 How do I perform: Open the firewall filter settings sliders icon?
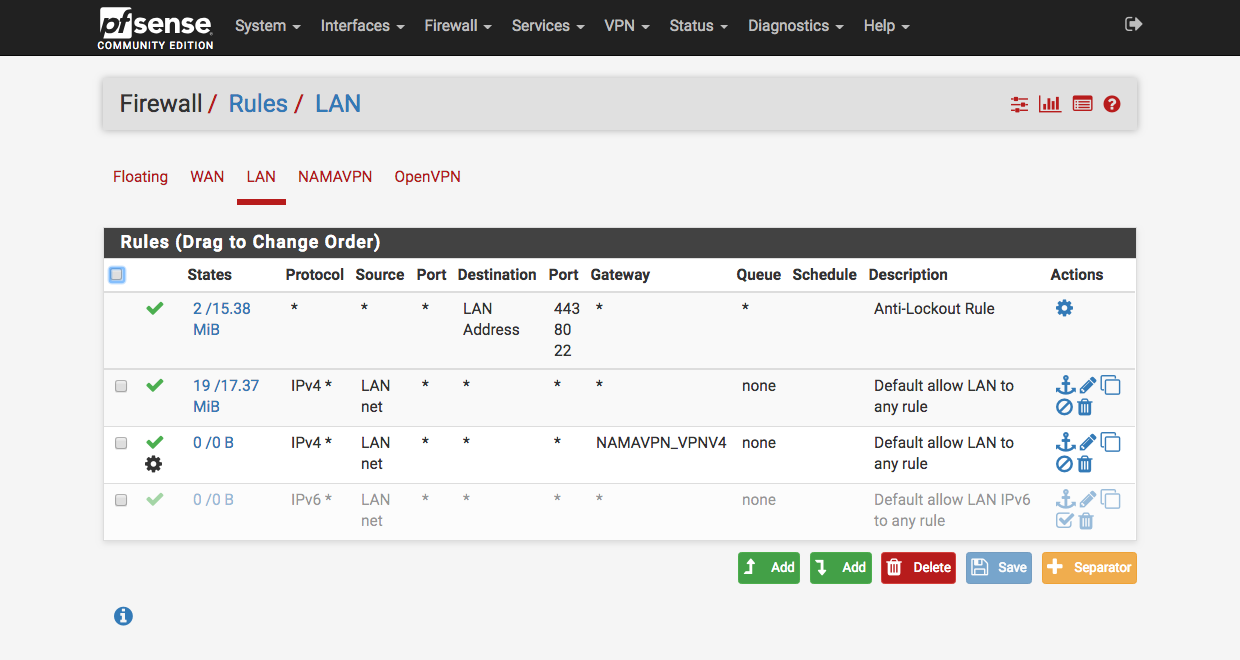click(1019, 104)
